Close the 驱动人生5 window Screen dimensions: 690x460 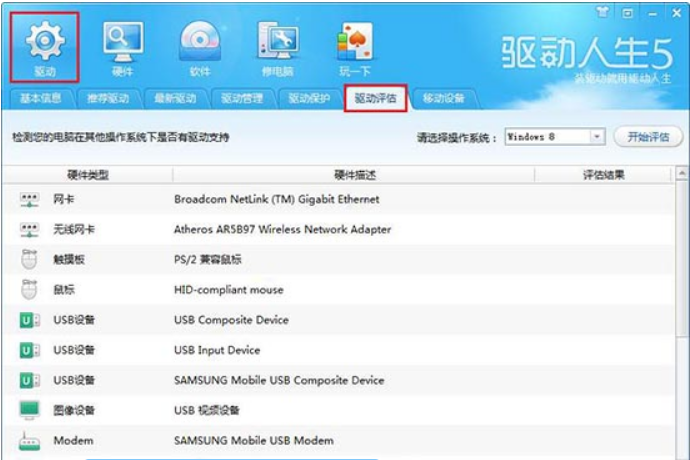click(677, 13)
